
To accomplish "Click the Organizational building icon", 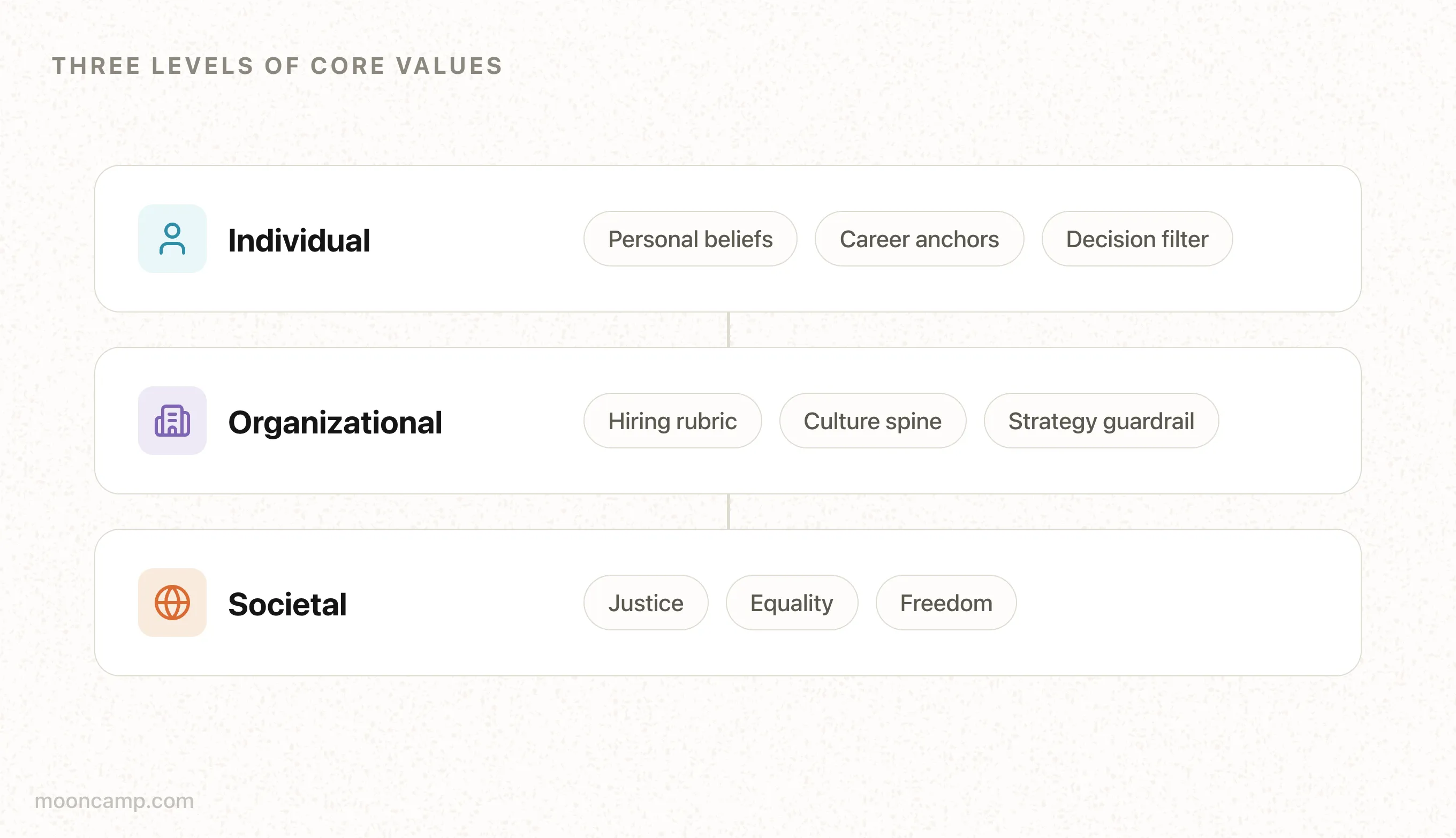I will [172, 421].
